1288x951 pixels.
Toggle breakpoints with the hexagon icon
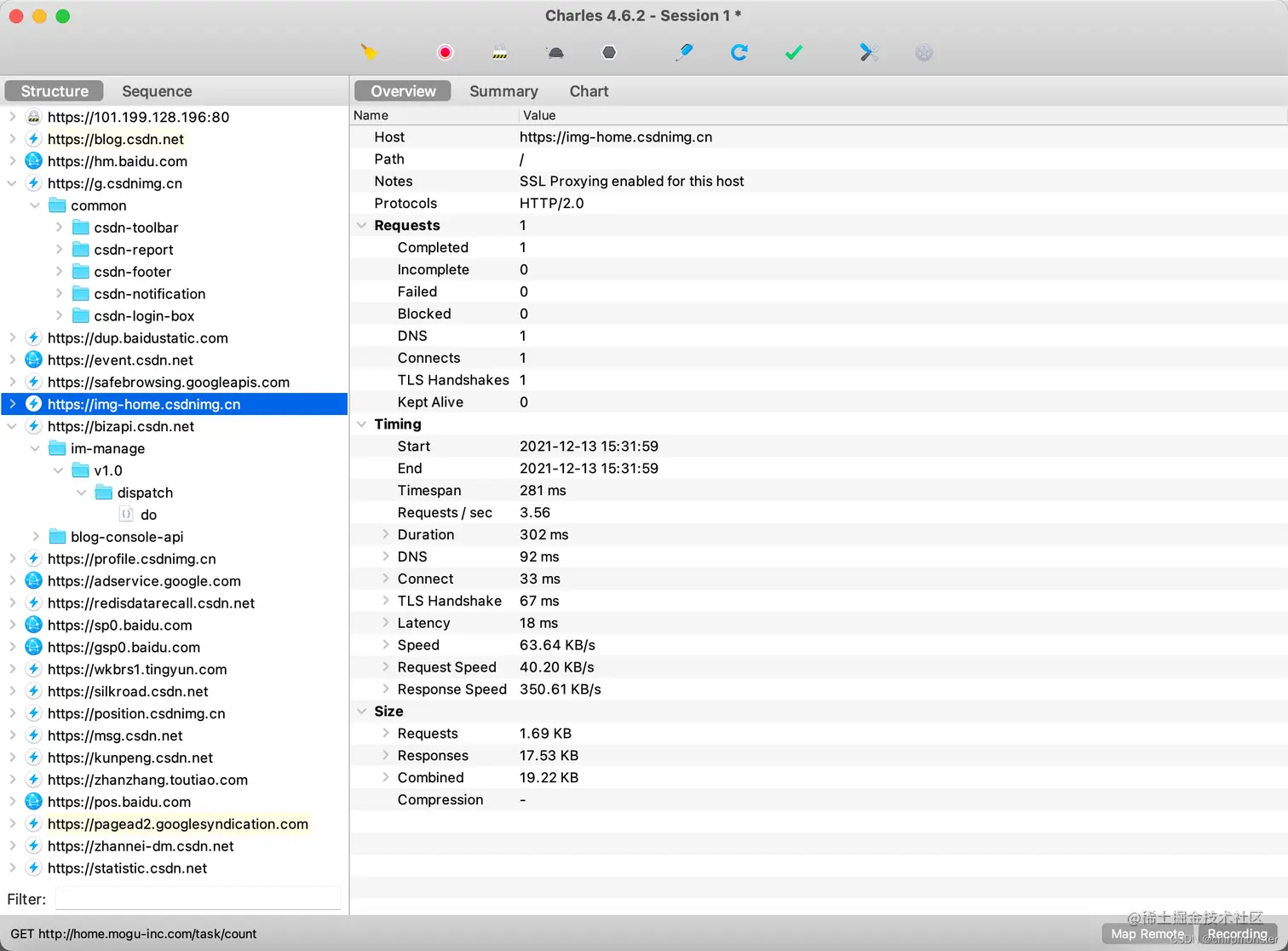click(x=609, y=53)
